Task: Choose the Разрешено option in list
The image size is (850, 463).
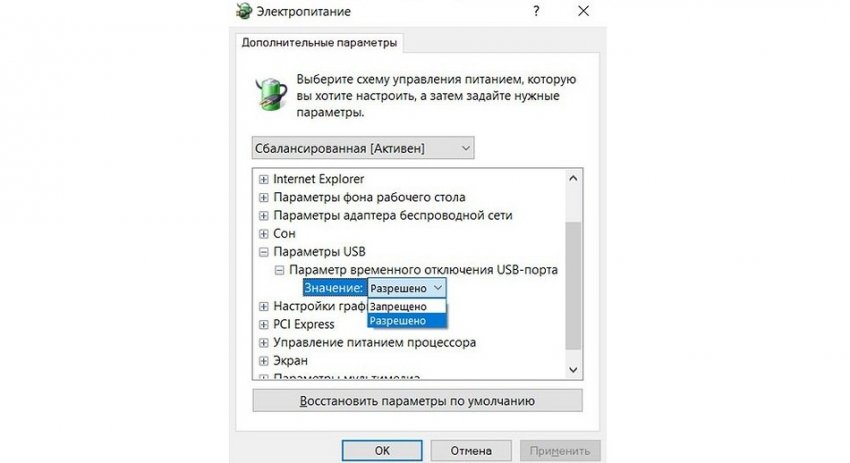Action: (398, 321)
